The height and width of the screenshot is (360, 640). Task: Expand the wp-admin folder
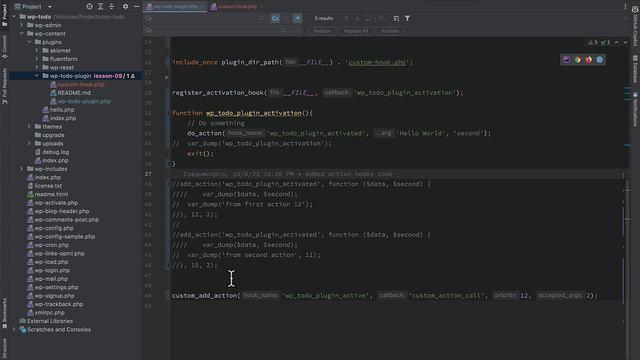[22, 25]
